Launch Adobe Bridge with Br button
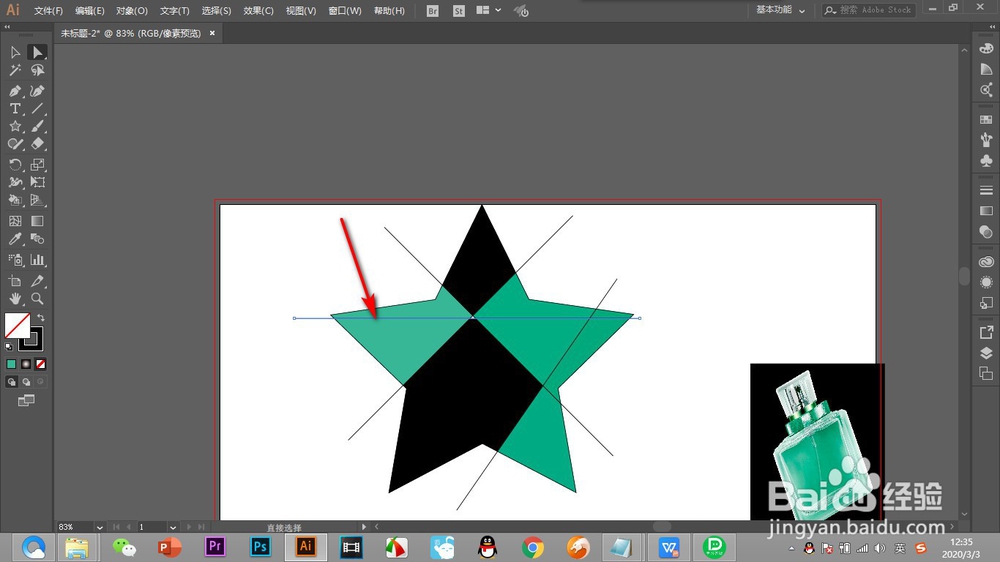 click(432, 11)
